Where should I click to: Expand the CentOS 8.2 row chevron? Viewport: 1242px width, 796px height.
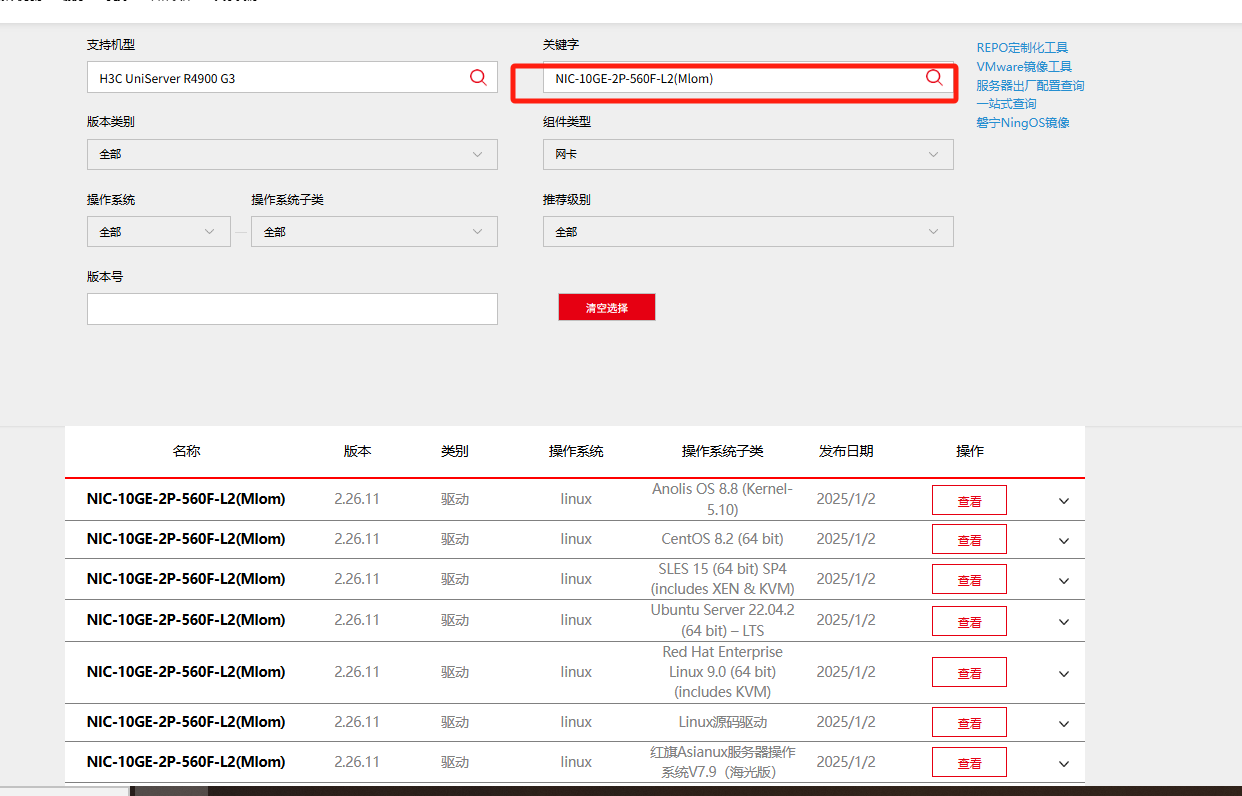pos(1064,540)
